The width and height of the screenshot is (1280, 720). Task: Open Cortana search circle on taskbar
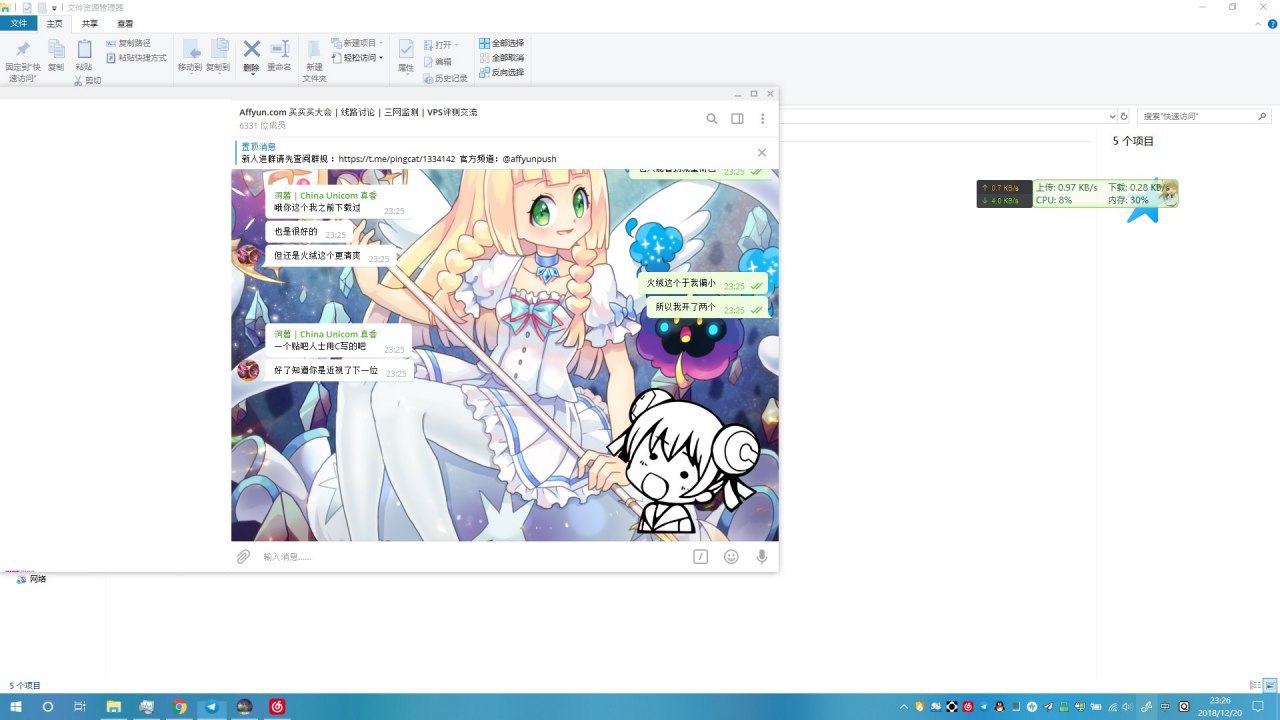point(48,707)
